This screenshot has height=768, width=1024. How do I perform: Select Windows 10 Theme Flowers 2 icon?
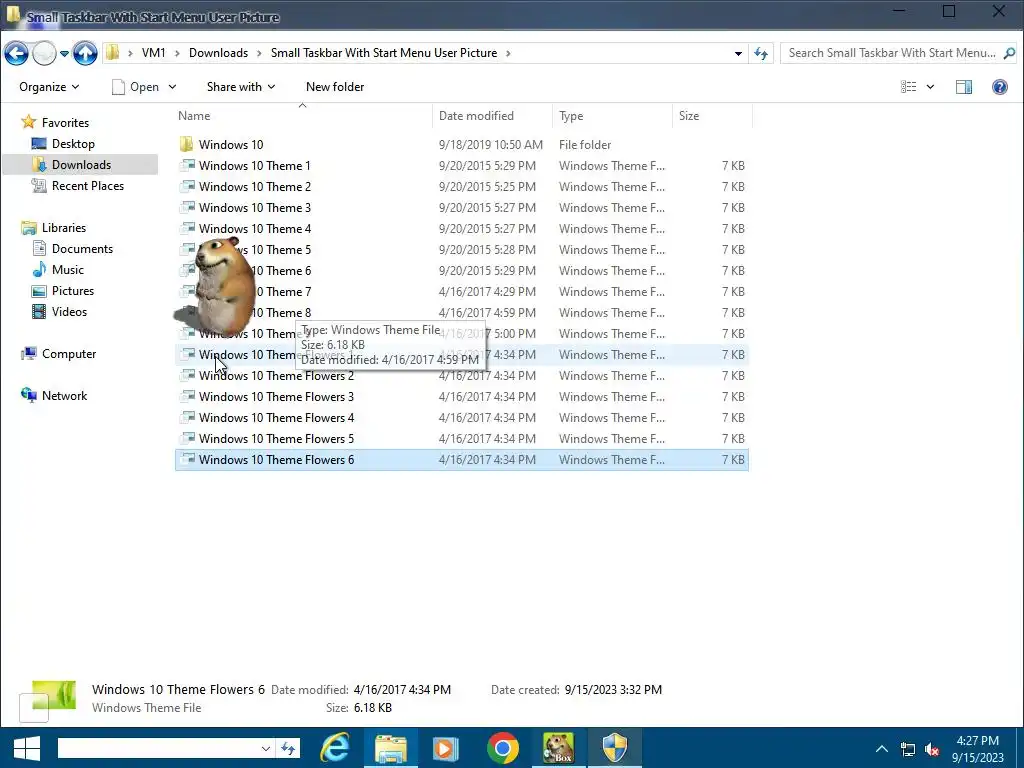click(x=187, y=376)
